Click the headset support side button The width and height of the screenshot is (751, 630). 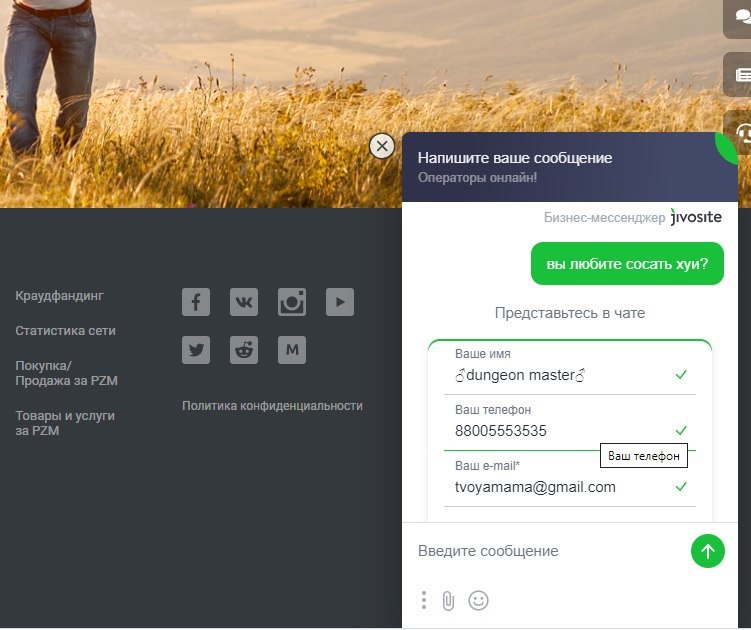click(x=741, y=133)
